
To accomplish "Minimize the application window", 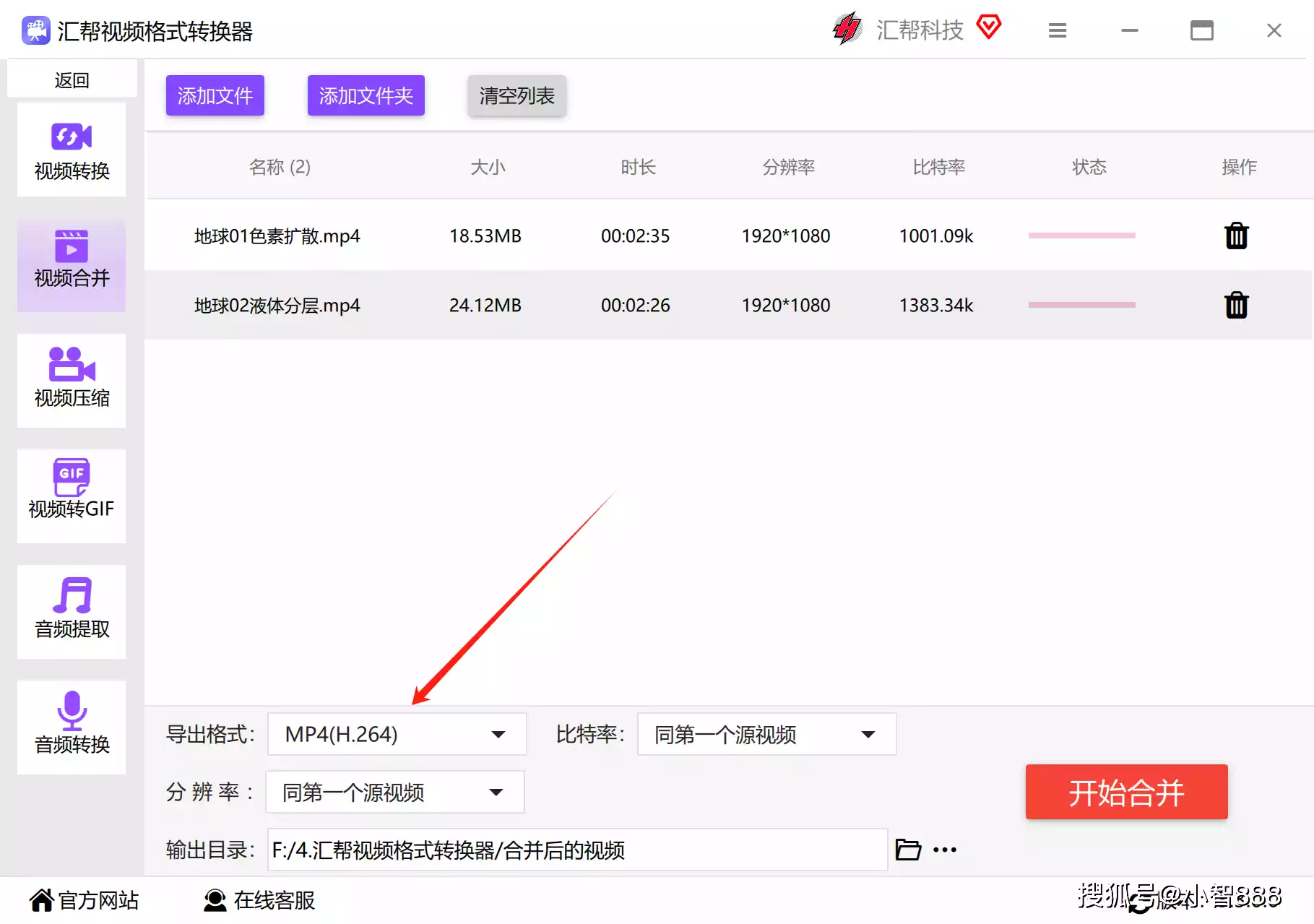I will pos(1130,30).
